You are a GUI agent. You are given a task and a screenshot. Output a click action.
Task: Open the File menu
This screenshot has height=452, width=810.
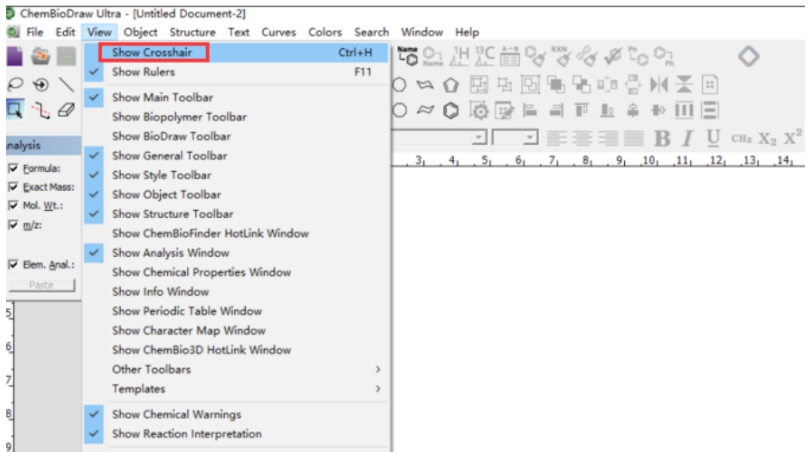click(x=35, y=32)
